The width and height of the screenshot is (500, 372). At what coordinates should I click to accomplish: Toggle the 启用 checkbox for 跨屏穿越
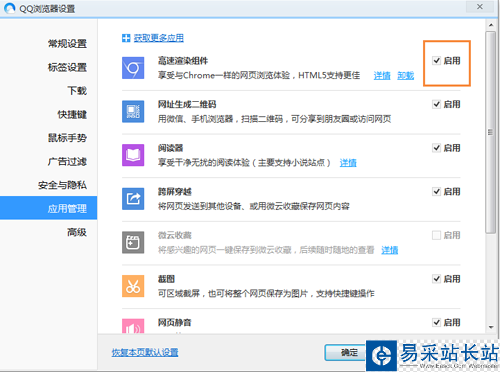436,192
